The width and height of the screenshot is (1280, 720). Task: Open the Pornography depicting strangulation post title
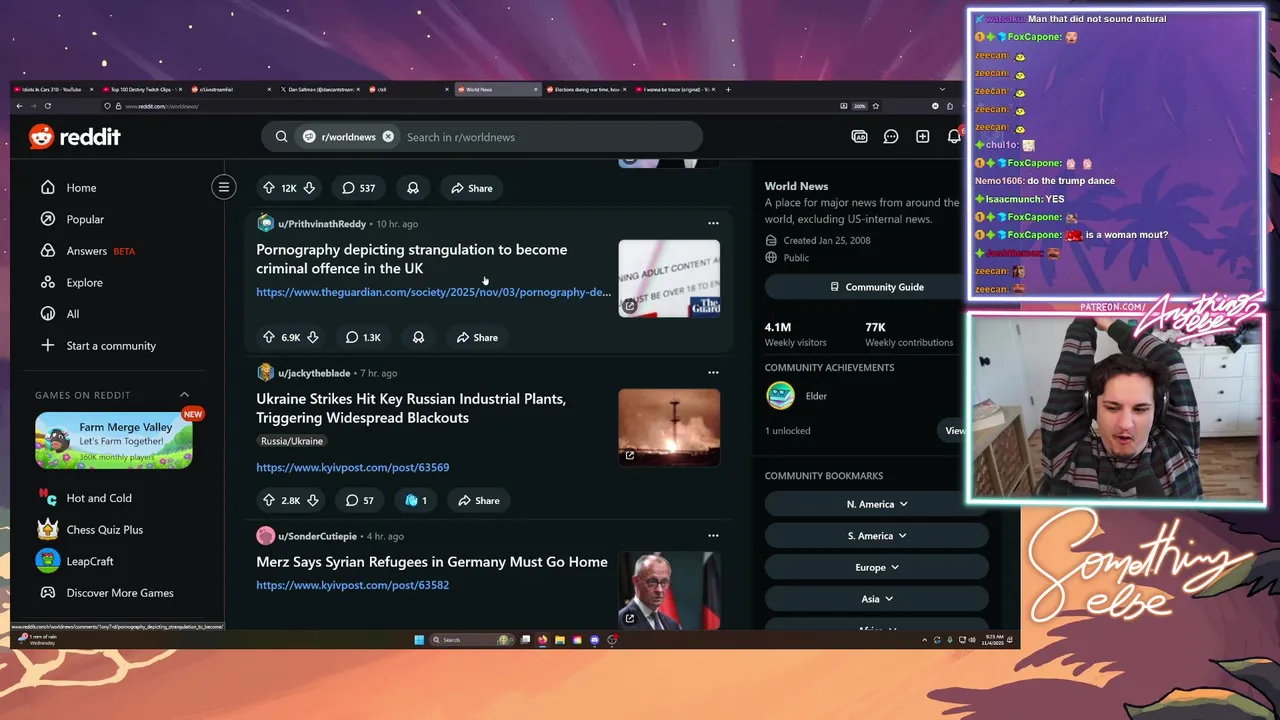coord(411,259)
